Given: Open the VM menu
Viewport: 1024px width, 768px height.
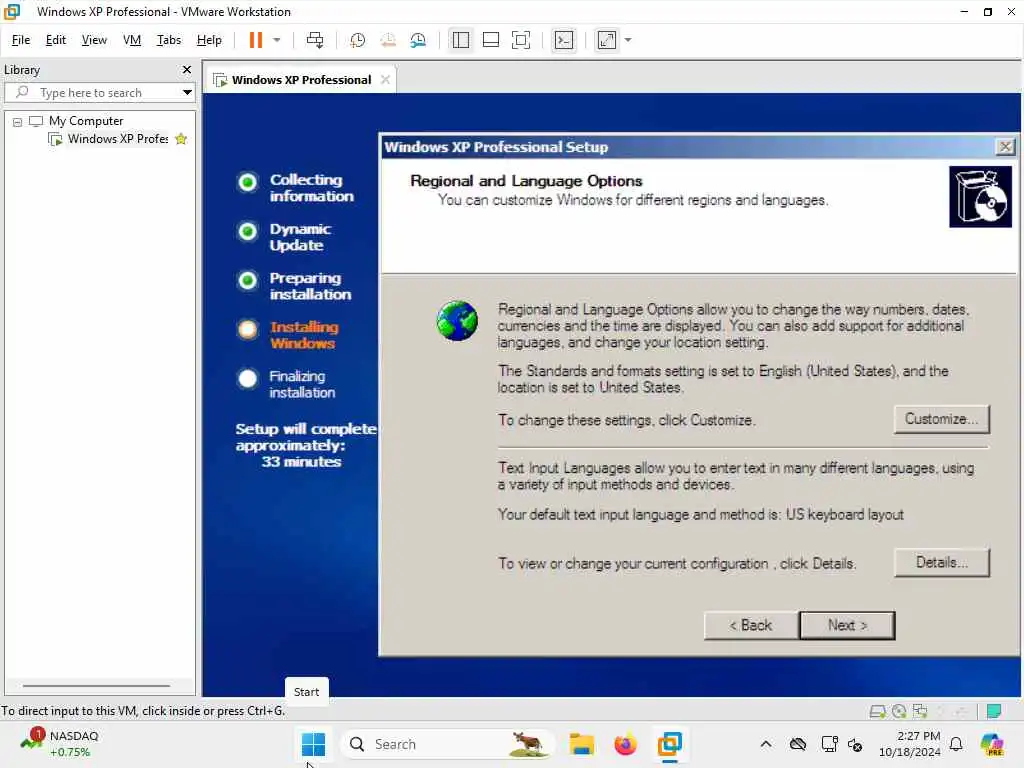Looking at the screenshot, I should [132, 40].
